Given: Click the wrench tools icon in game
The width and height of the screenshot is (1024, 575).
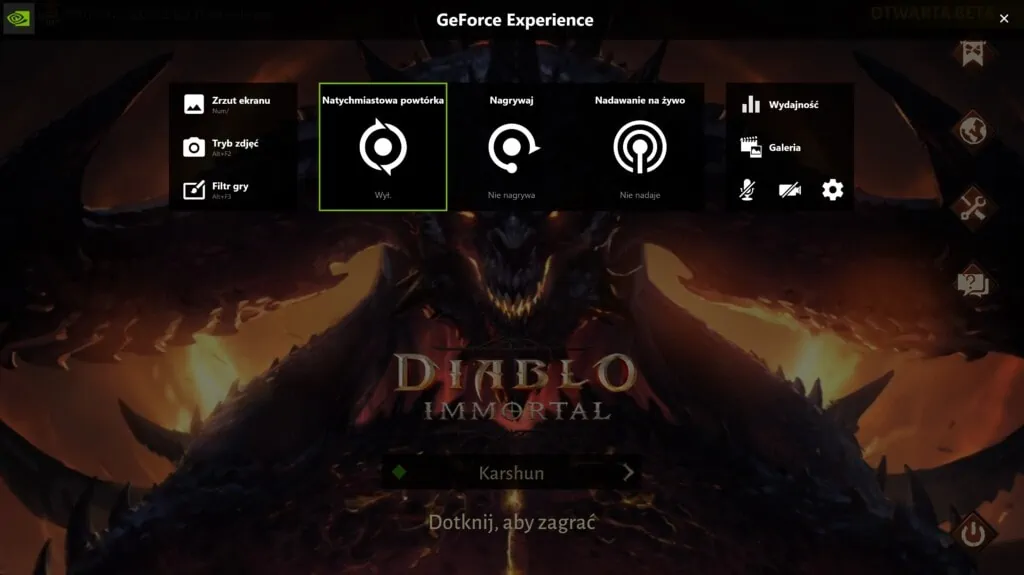Looking at the screenshot, I should [972, 207].
